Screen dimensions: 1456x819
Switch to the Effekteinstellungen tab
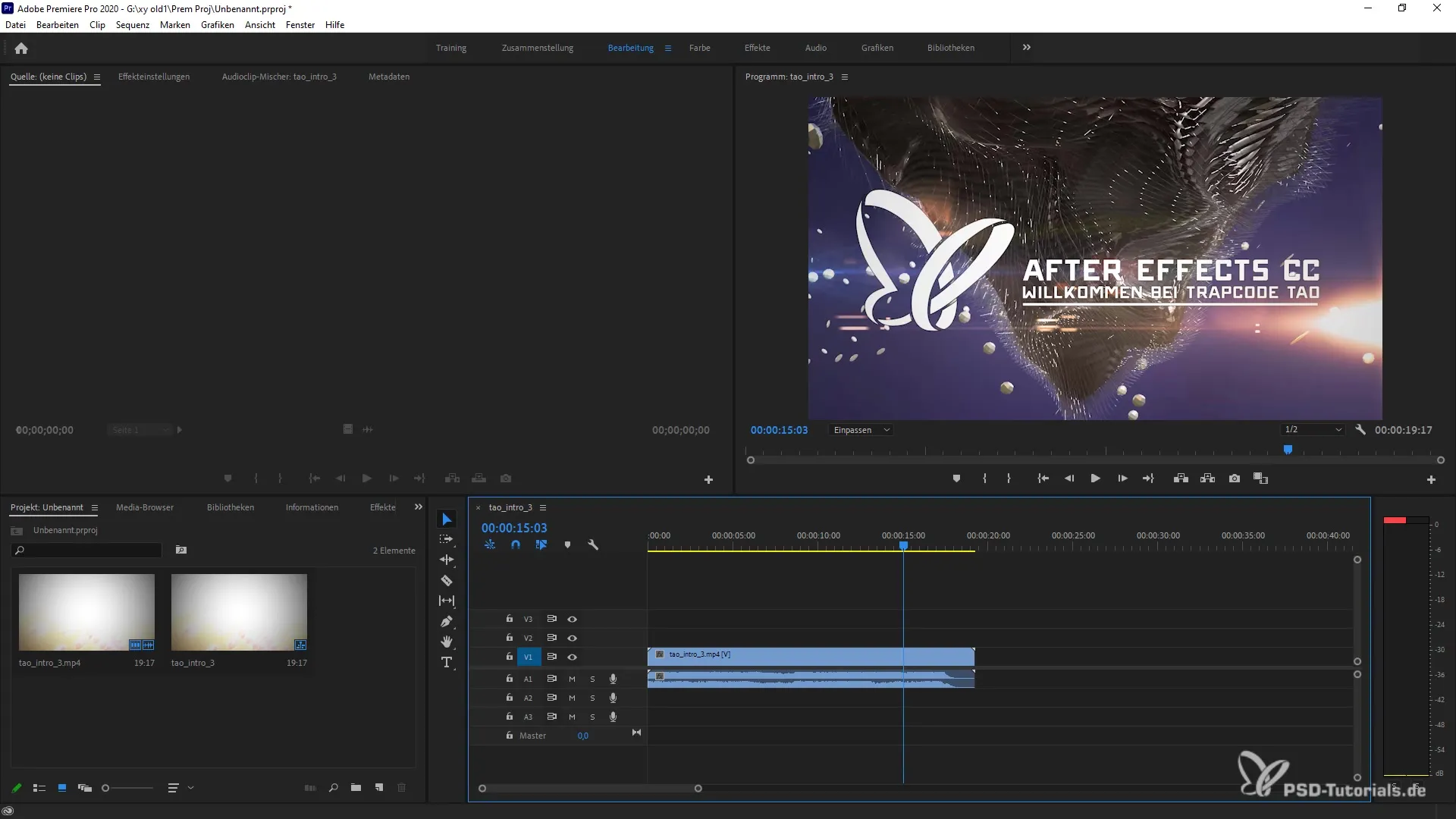(154, 77)
